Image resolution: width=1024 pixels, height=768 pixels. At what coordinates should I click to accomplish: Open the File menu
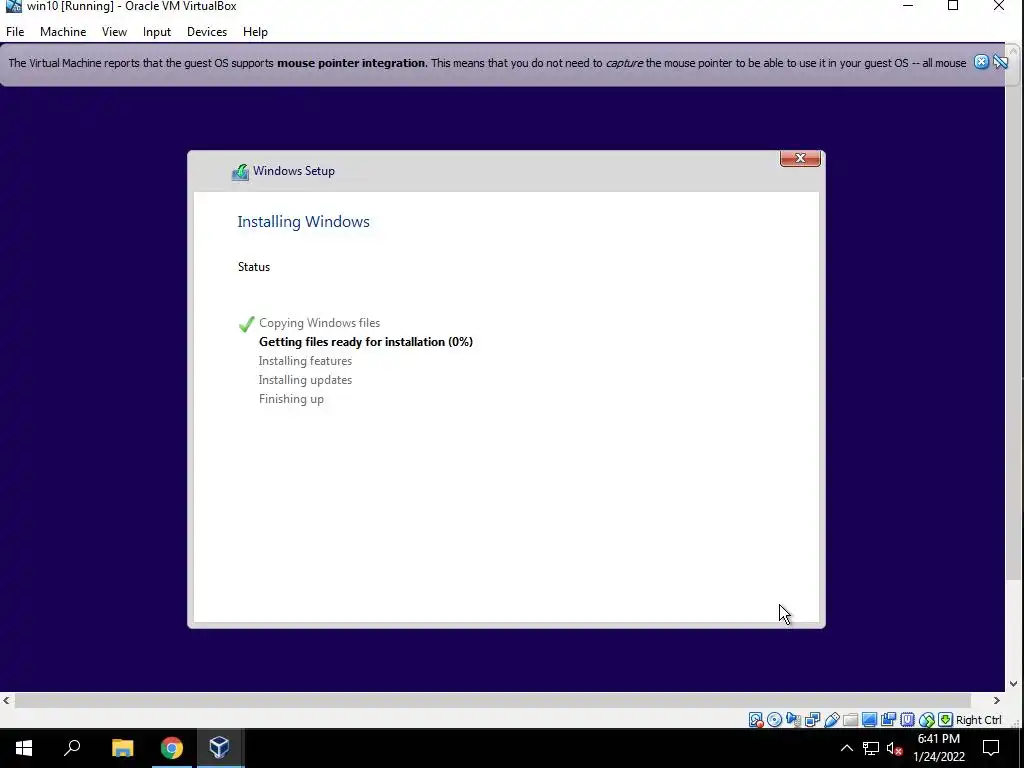tap(15, 32)
